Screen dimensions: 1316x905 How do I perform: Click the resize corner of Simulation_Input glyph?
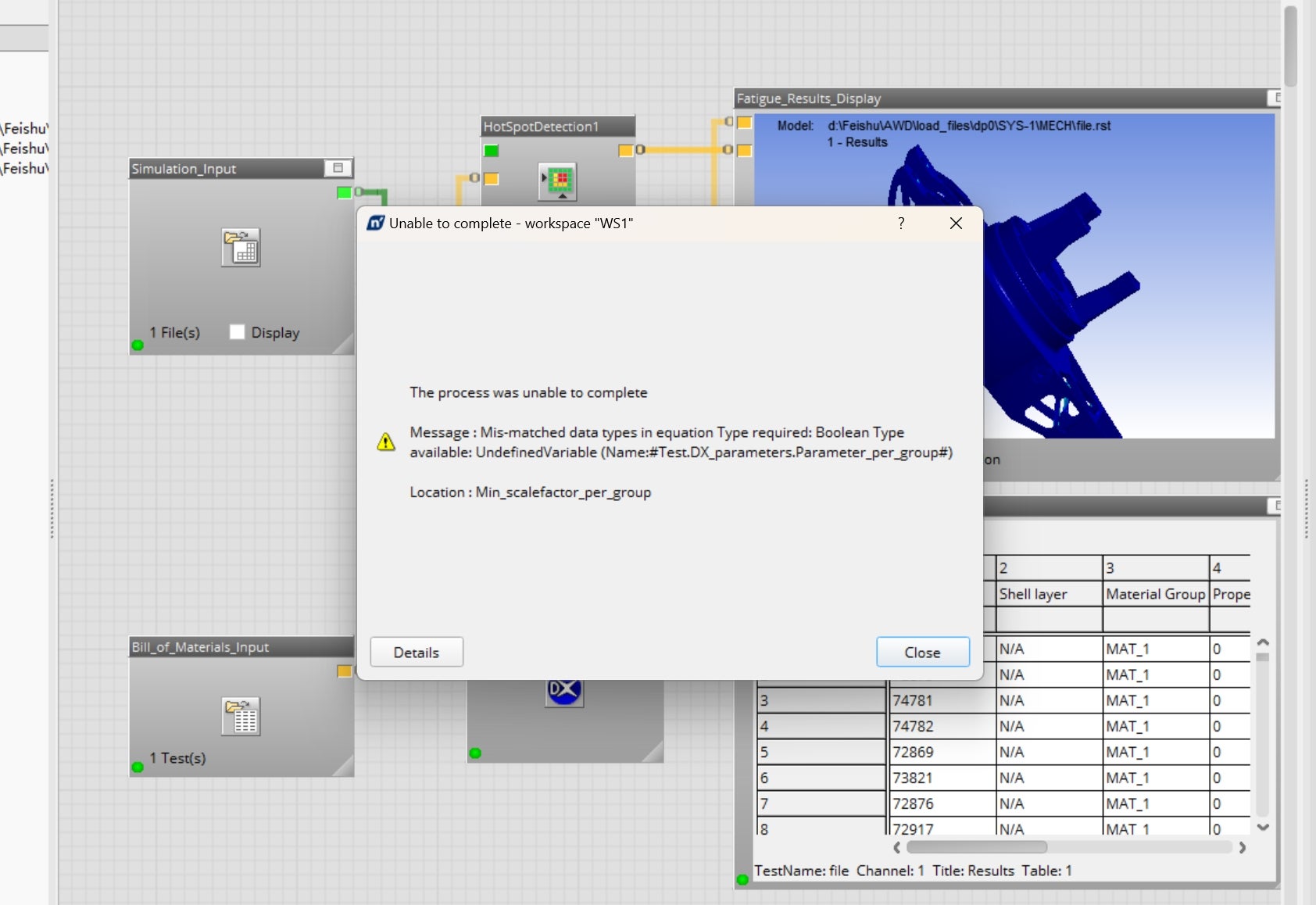pos(344,345)
